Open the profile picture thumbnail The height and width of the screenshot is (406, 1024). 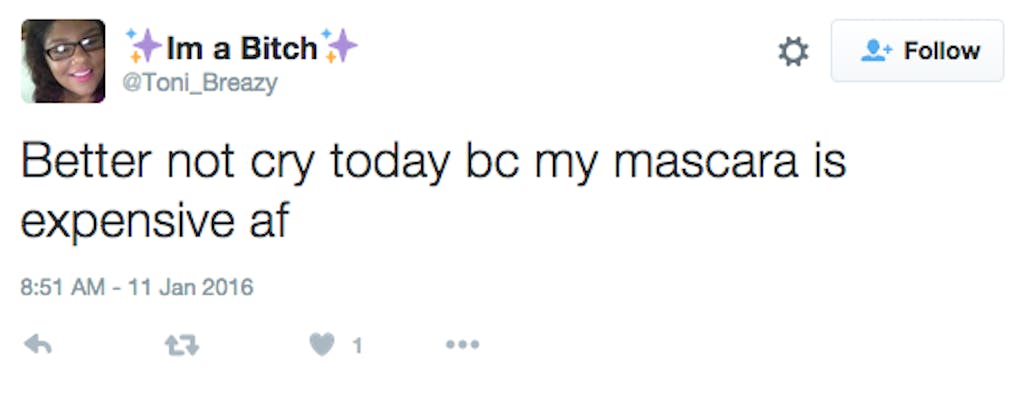tap(63, 61)
